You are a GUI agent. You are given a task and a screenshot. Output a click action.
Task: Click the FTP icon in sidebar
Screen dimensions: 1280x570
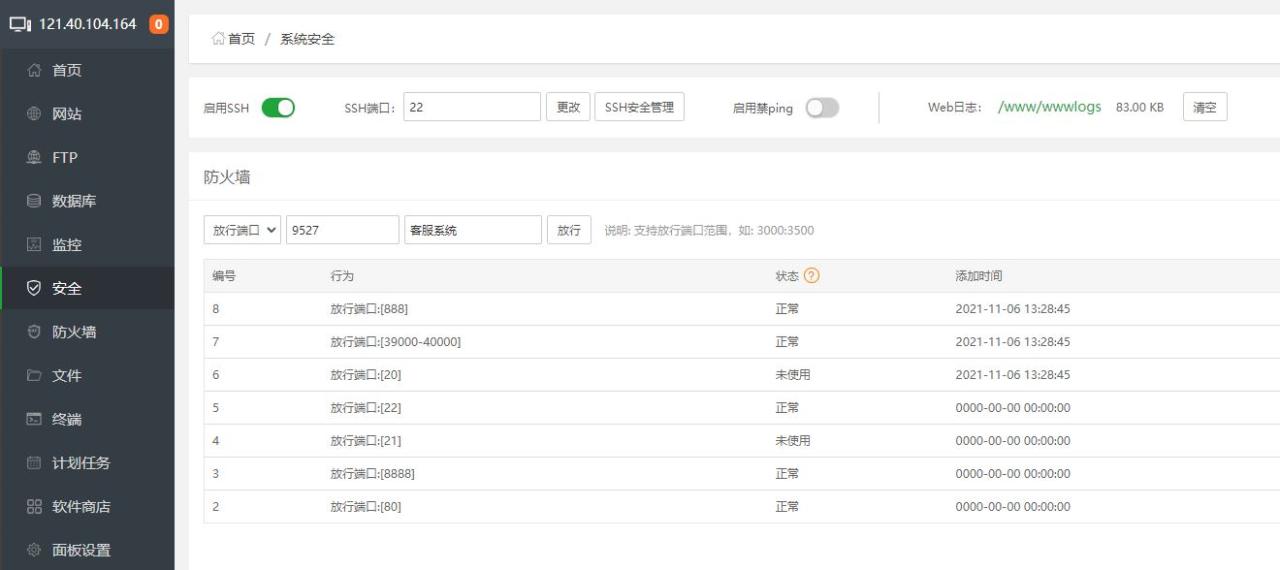[x=34, y=157]
